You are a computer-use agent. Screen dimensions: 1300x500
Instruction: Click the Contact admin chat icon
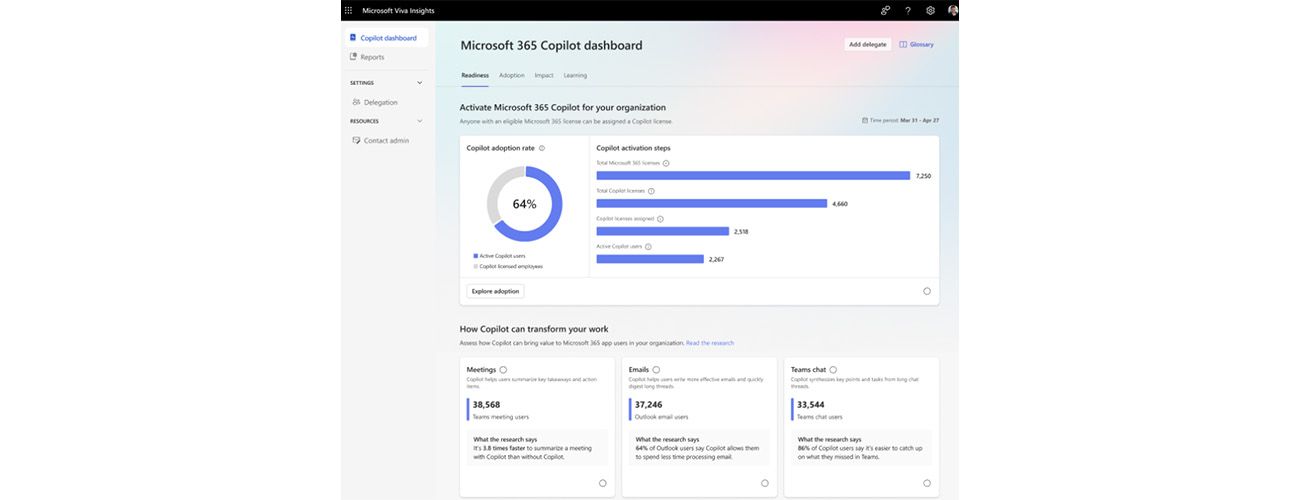click(357, 140)
